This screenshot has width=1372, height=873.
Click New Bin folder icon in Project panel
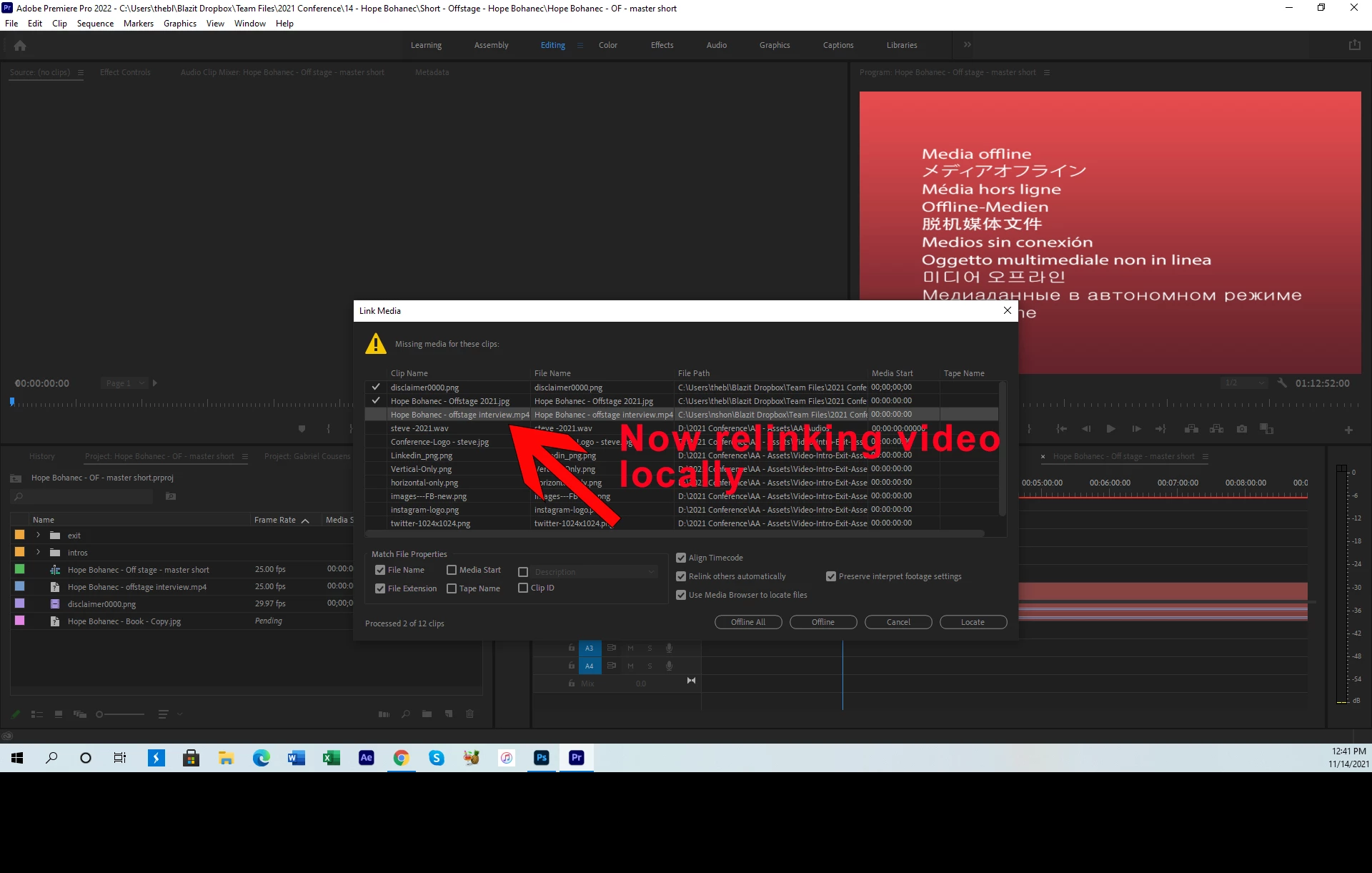point(427,714)
